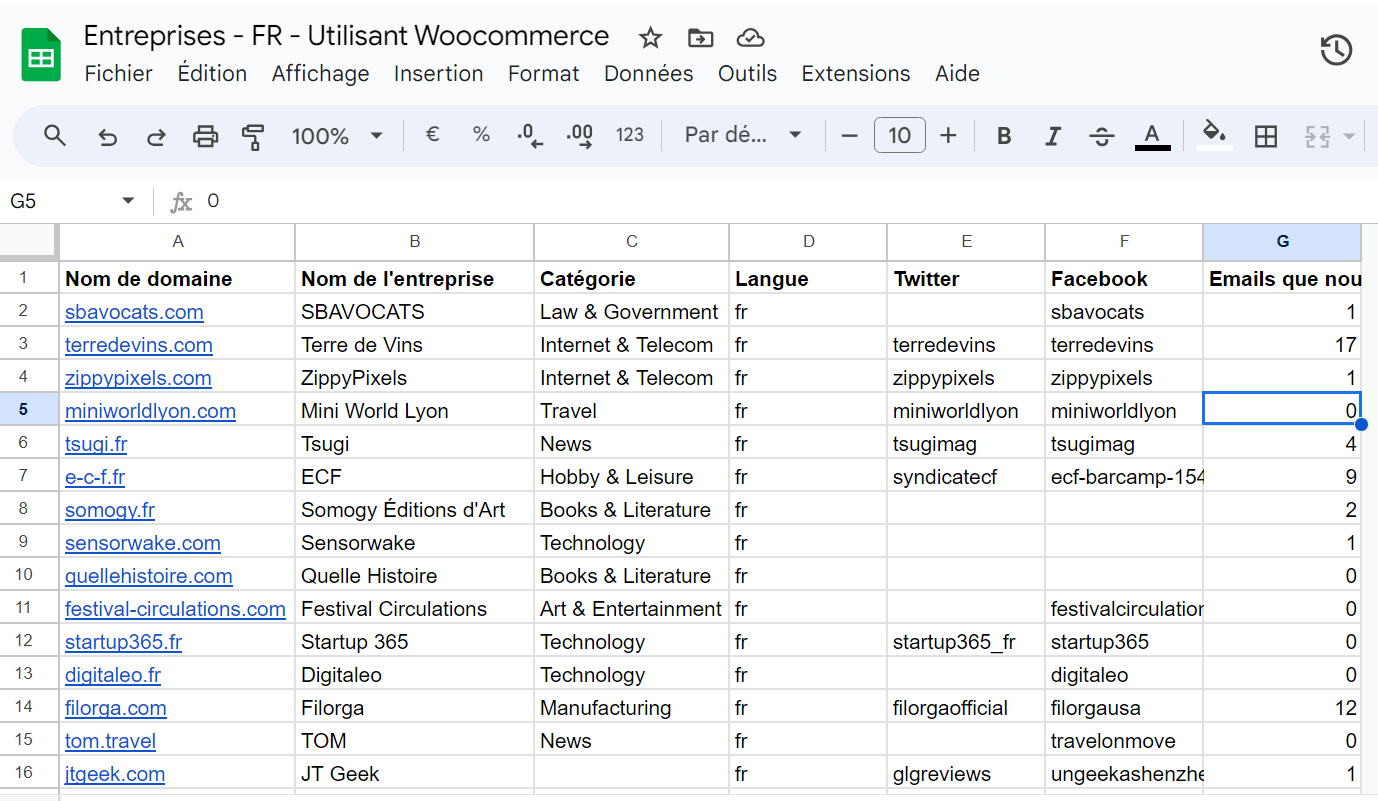Click the select all corner box
Screen dimensions: 1378x801
coord(29,241)
